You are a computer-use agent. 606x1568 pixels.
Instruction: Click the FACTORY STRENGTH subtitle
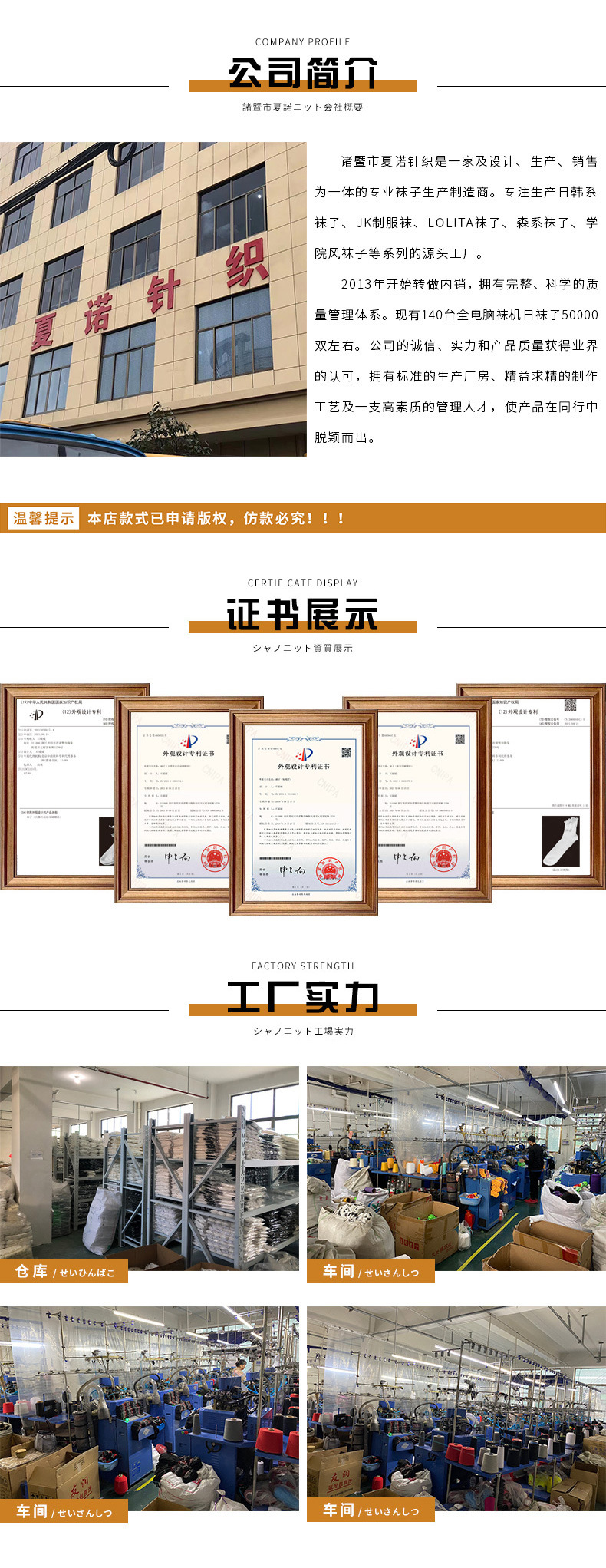coord(302,966)
